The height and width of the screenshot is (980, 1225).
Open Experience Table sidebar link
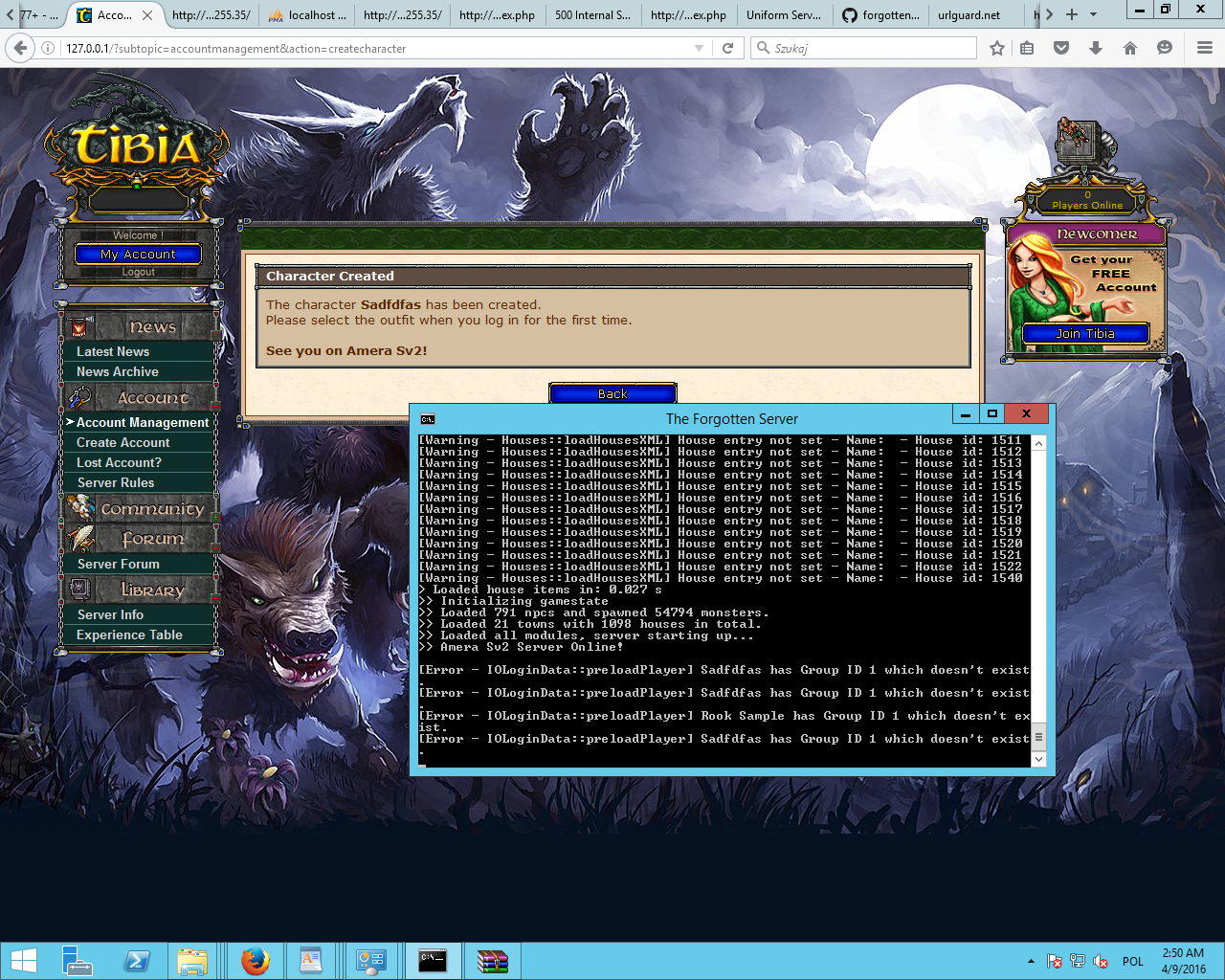[129, 635]
